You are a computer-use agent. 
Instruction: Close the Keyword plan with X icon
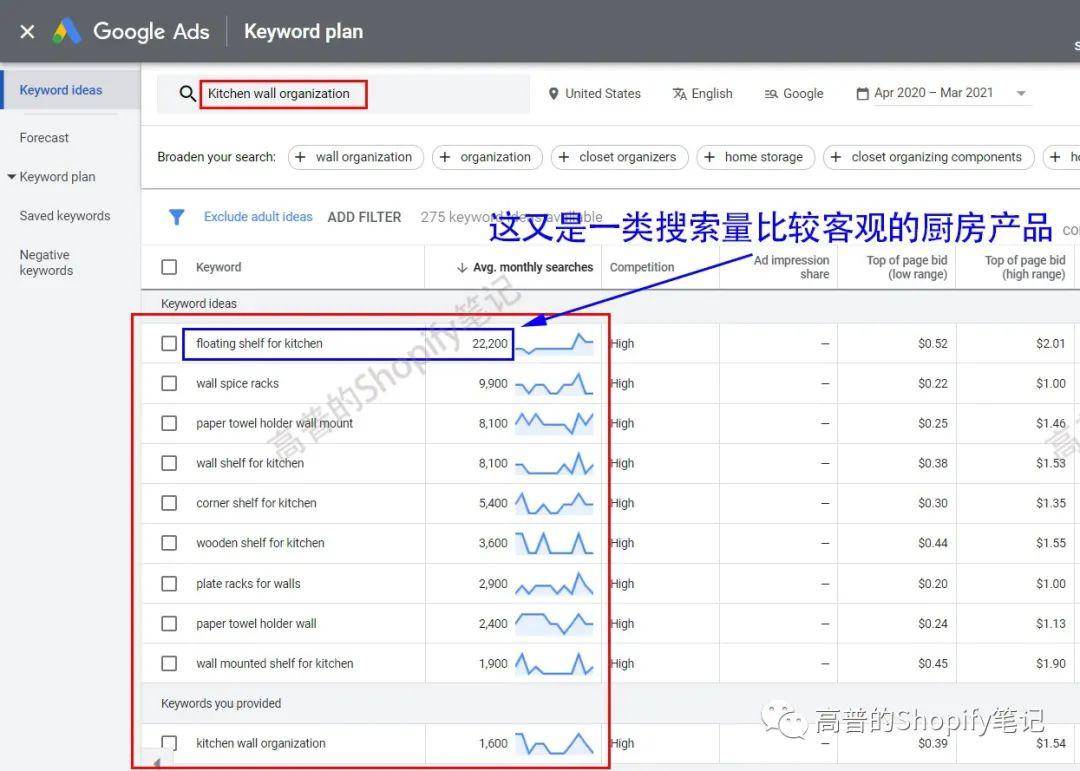[27, 32]
